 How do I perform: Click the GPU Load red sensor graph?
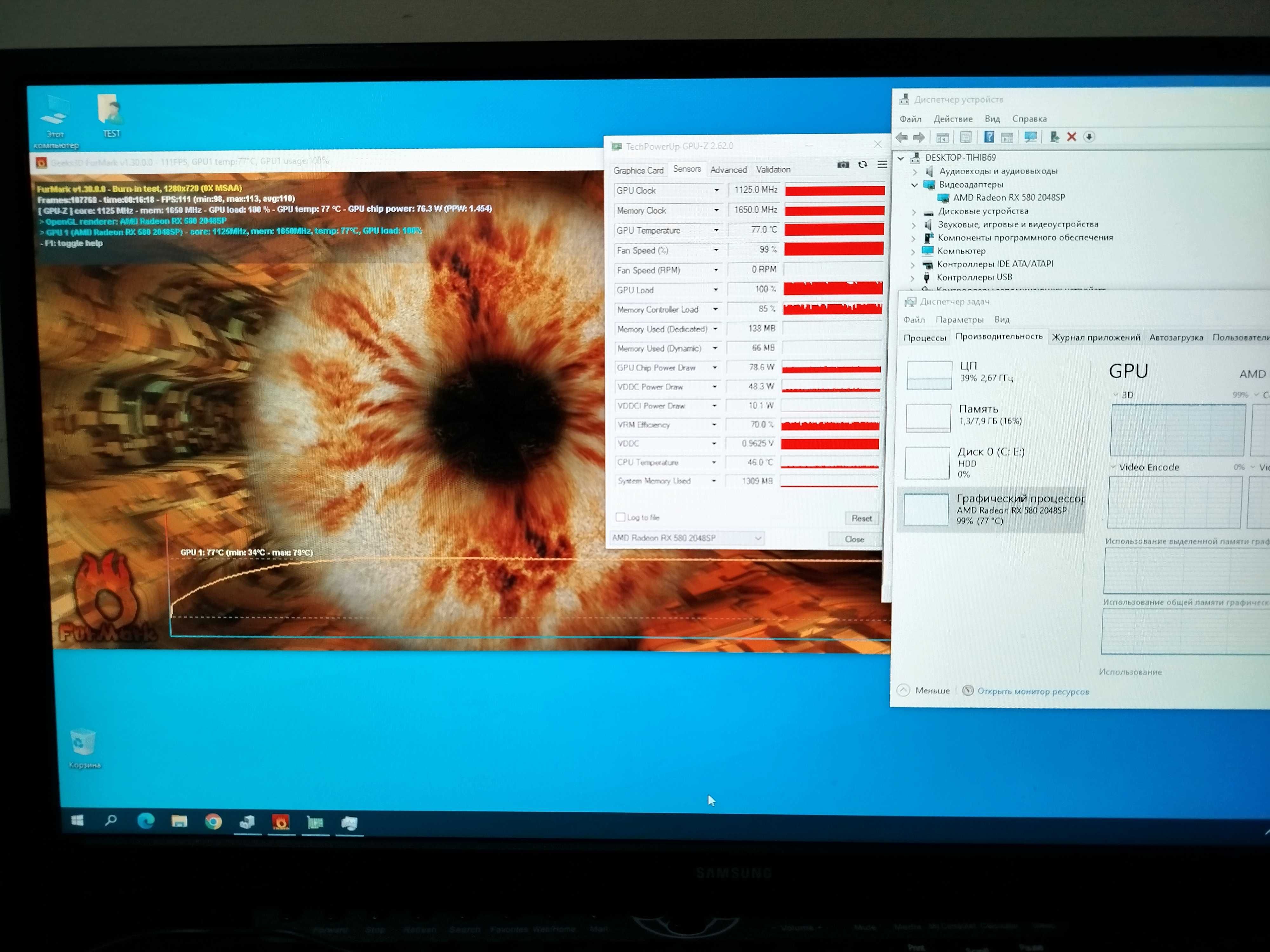click(x=832, y=288)
